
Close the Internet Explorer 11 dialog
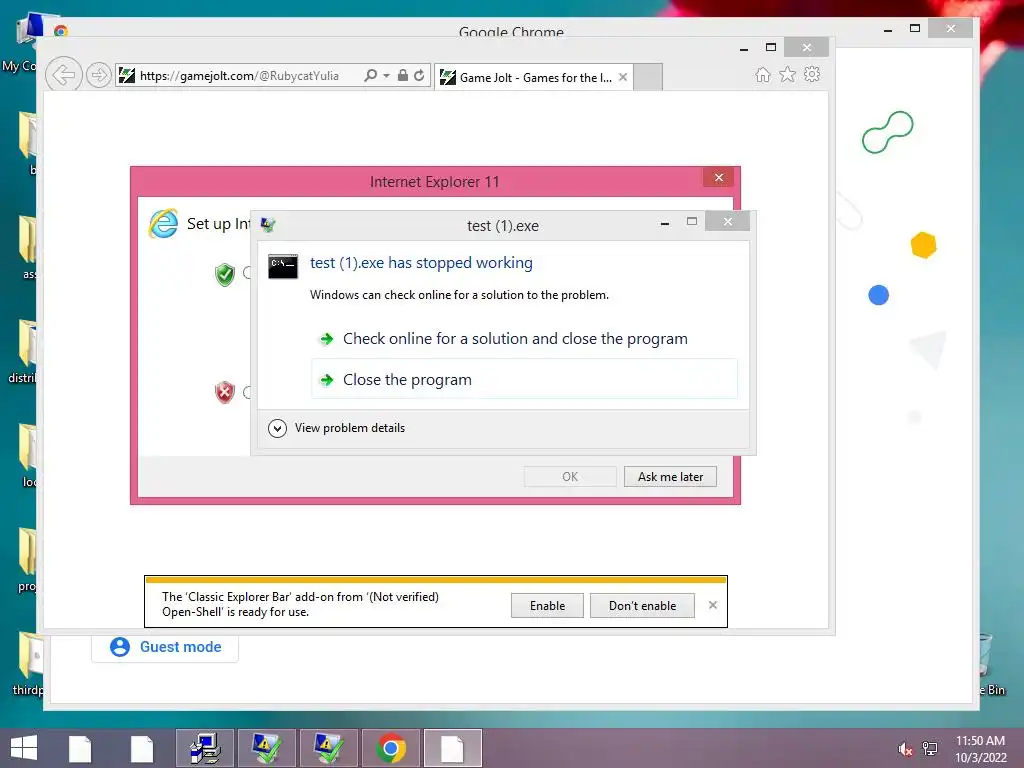coord(718,178)
